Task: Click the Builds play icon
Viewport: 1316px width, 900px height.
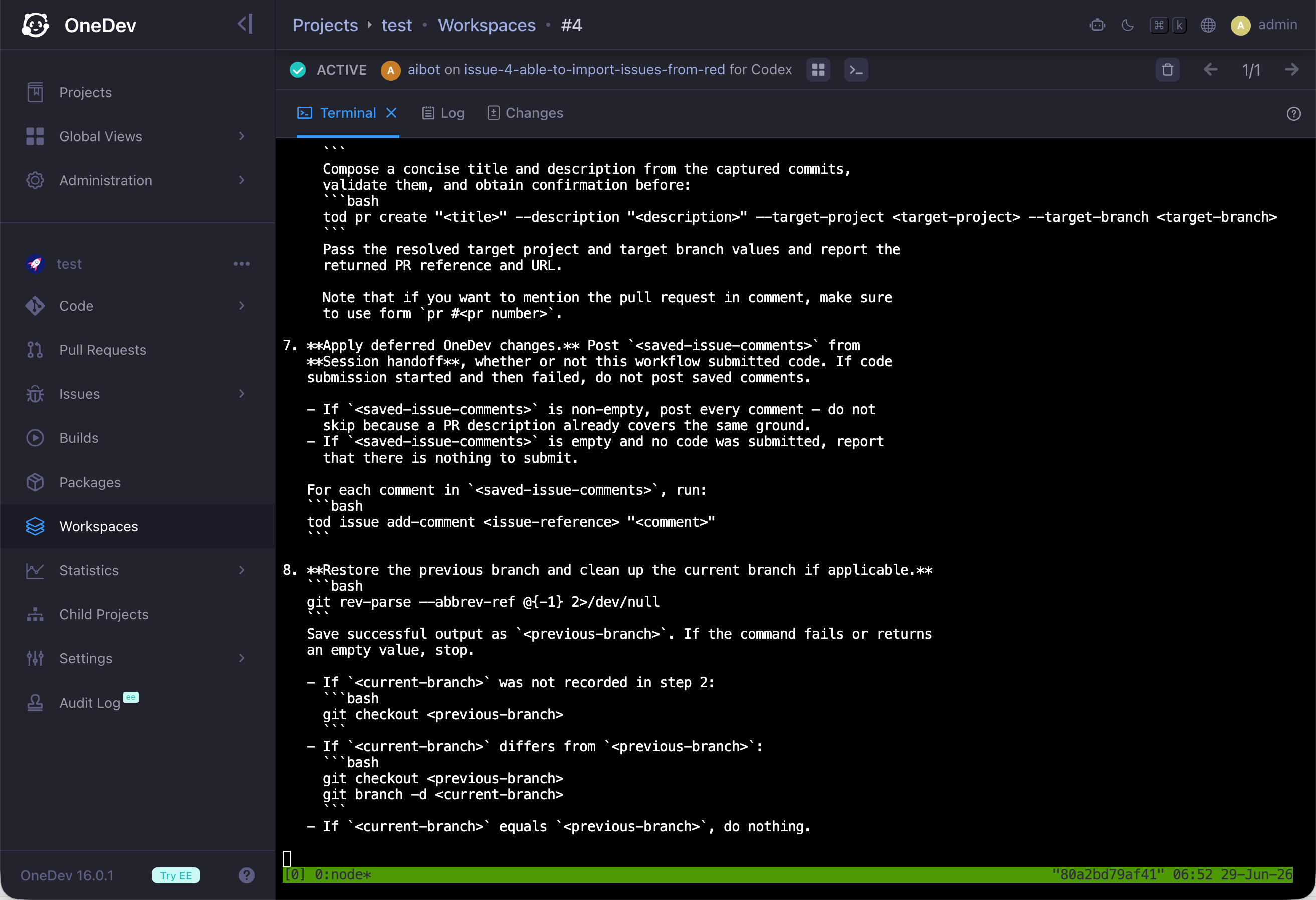Action: click(x=35, y=438)
